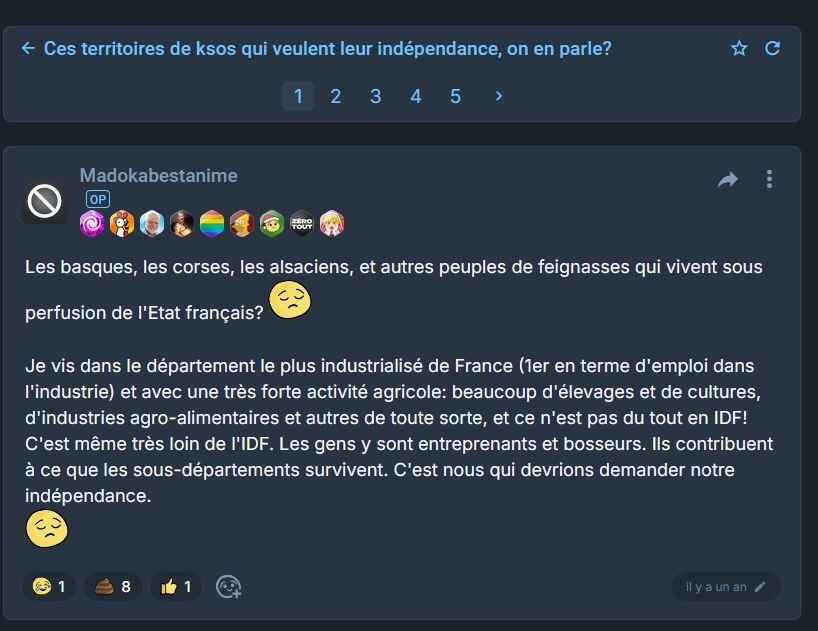The image size is (818, 631).
Task: Click the back arrow beside the topic title
Action: [x=28, y=48]
